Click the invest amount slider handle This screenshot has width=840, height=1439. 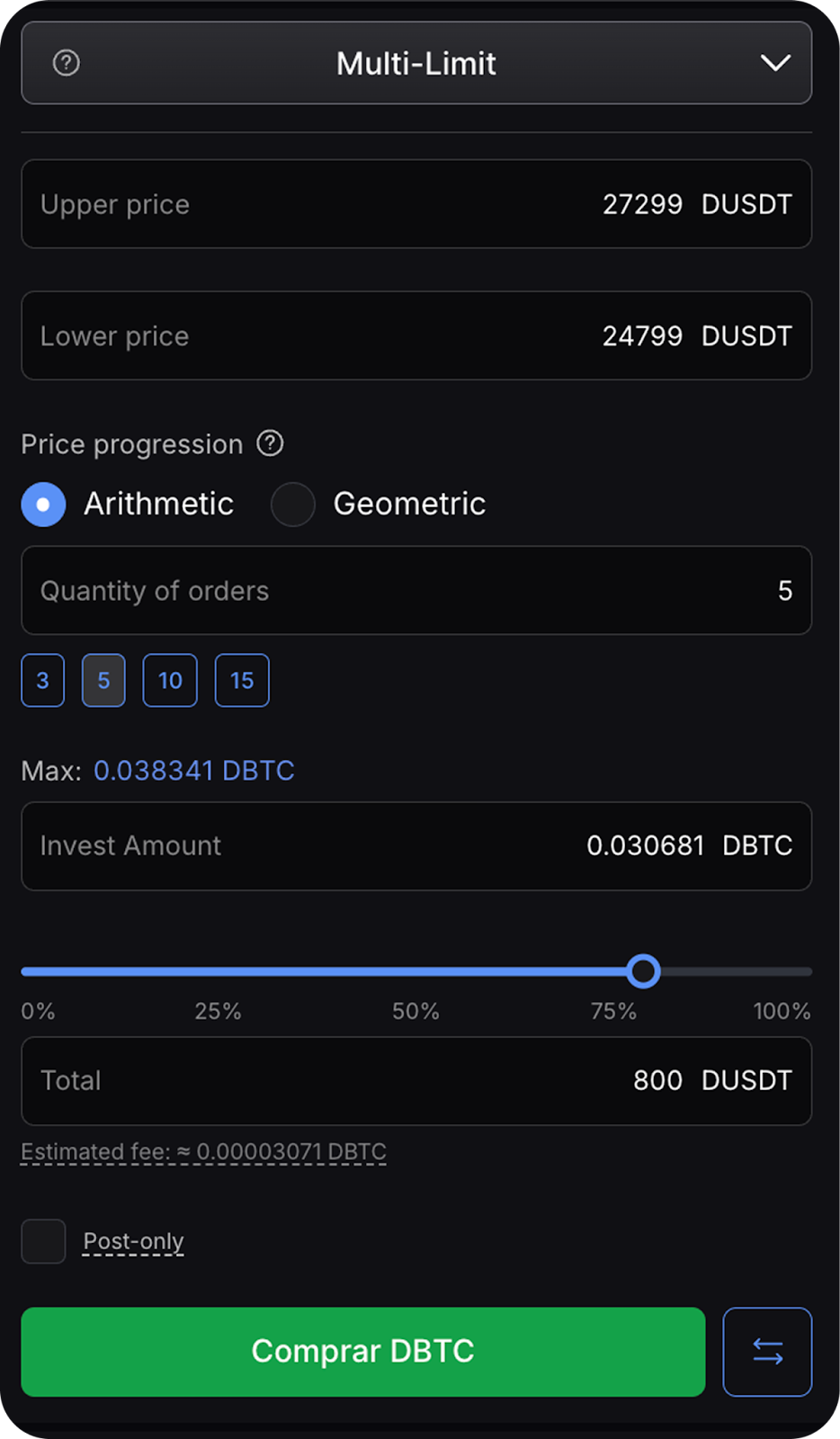click(x=643, y=971)
